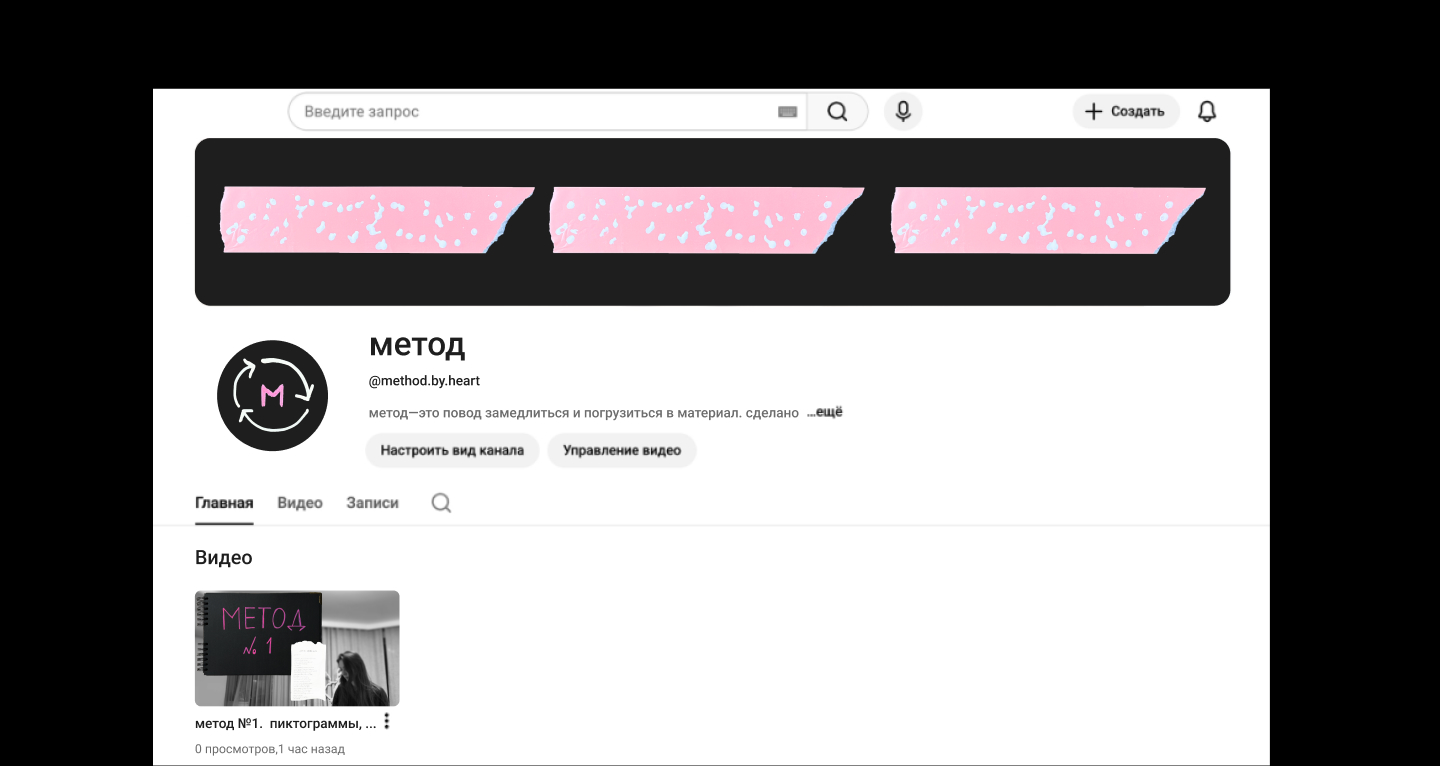Viewport: 1440px width, 766px height.
Task: Click the search magnifier button
Action: (837, 112)
